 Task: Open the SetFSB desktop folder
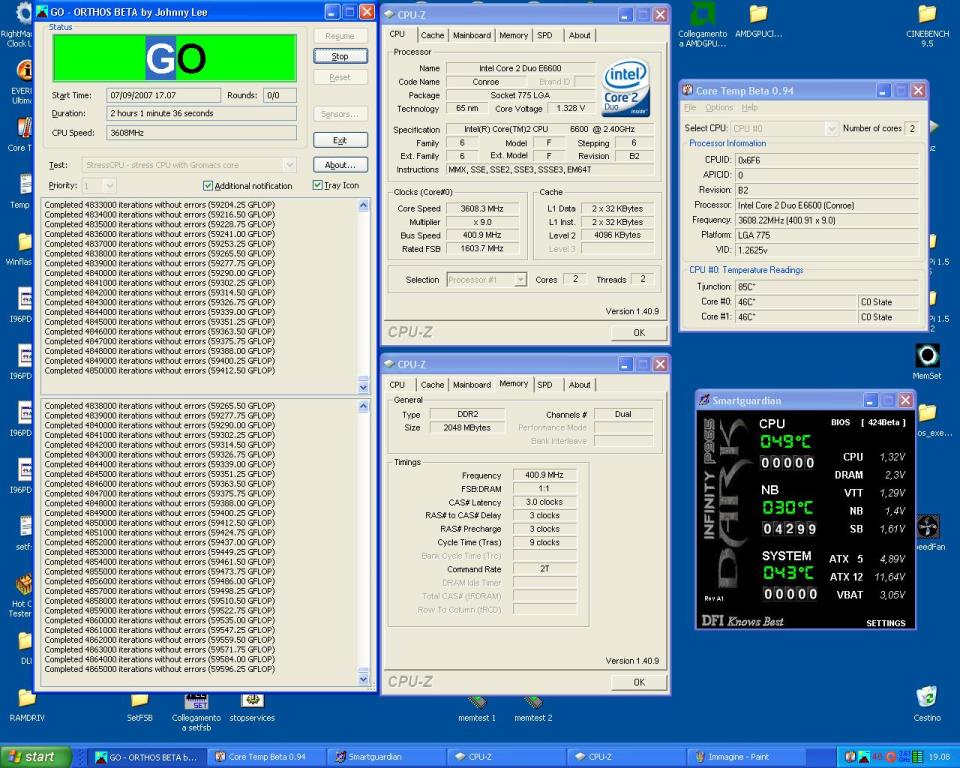pos(139,706)
